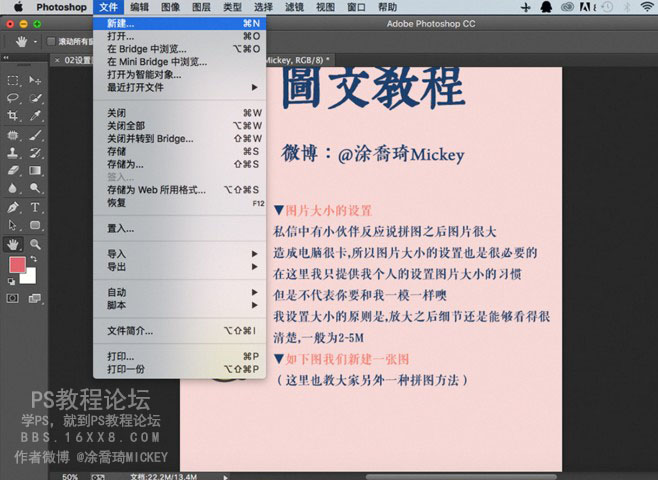Click the QQ penguin menu bar icon

pyautogui.click(x=546, y=7)
